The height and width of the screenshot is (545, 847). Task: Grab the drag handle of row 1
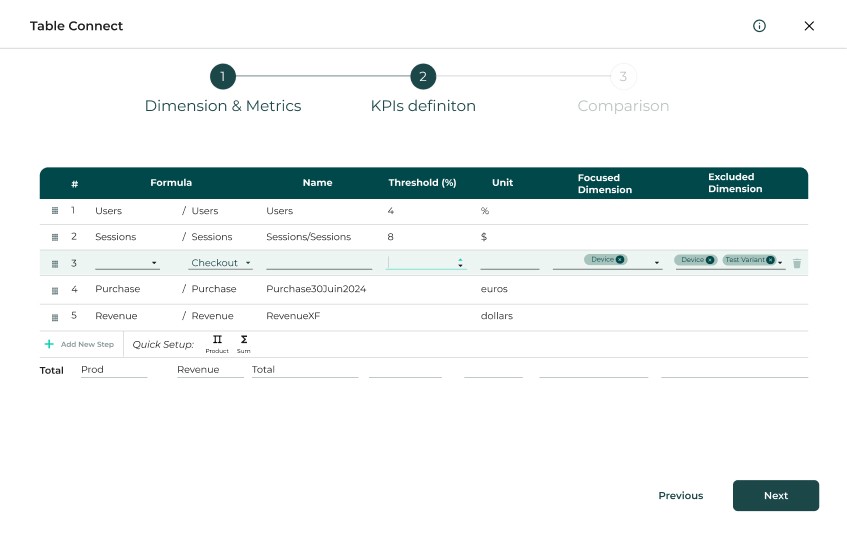click(55, 211)
